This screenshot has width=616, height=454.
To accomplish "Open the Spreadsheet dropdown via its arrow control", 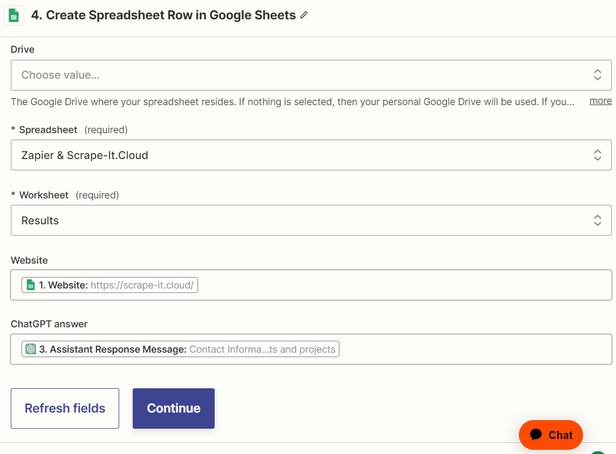I will 597,155.
